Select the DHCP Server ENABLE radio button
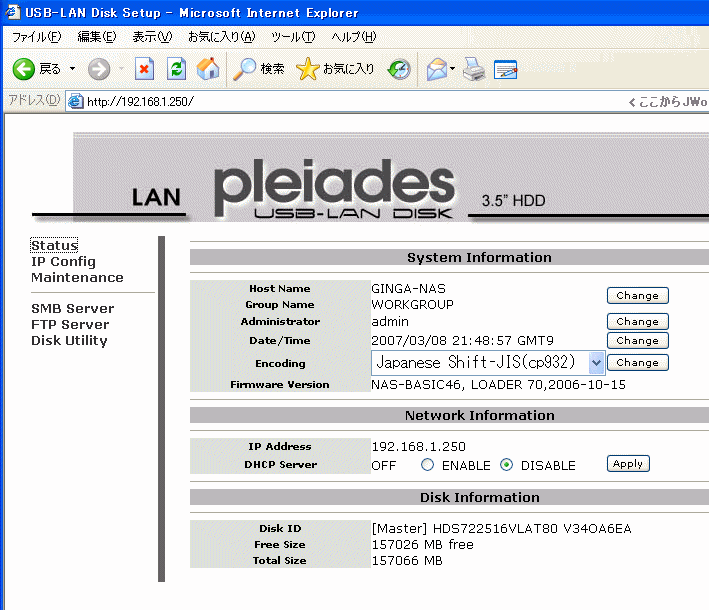The image size is (709, 610). pos(427,465)
